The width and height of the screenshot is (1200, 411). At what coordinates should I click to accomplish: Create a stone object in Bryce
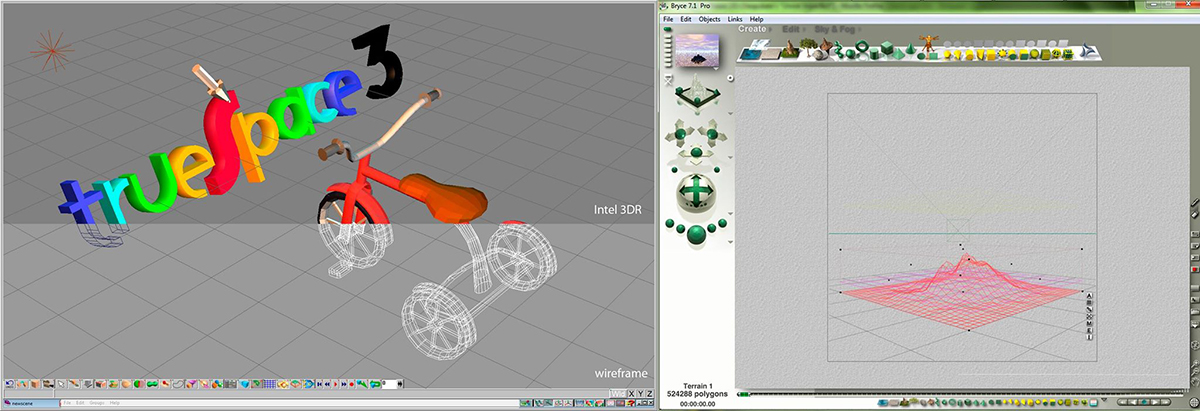click(820, 54)
